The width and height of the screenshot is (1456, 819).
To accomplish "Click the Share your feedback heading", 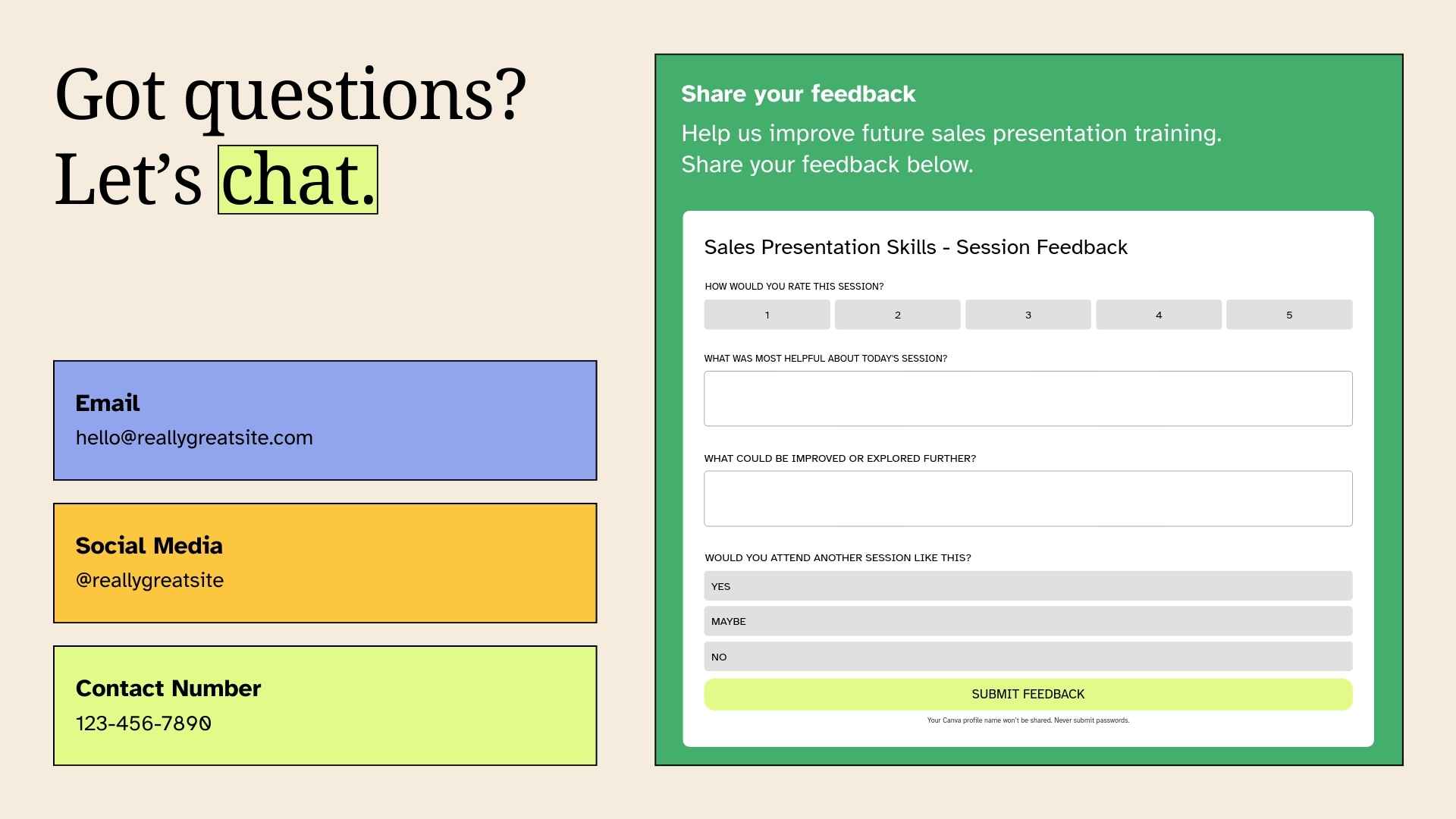I will tap(798, 94).
